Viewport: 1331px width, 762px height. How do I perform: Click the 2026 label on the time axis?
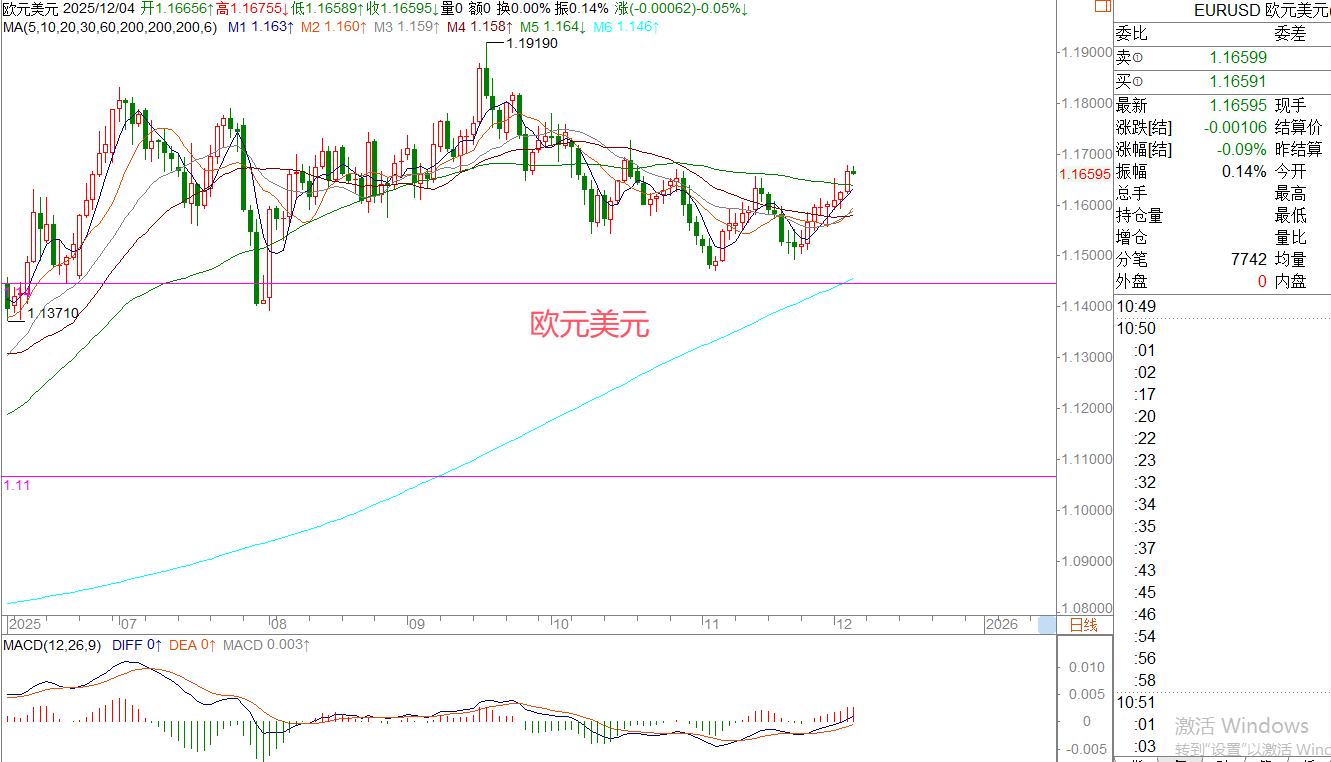click(x=1001, y=624)
